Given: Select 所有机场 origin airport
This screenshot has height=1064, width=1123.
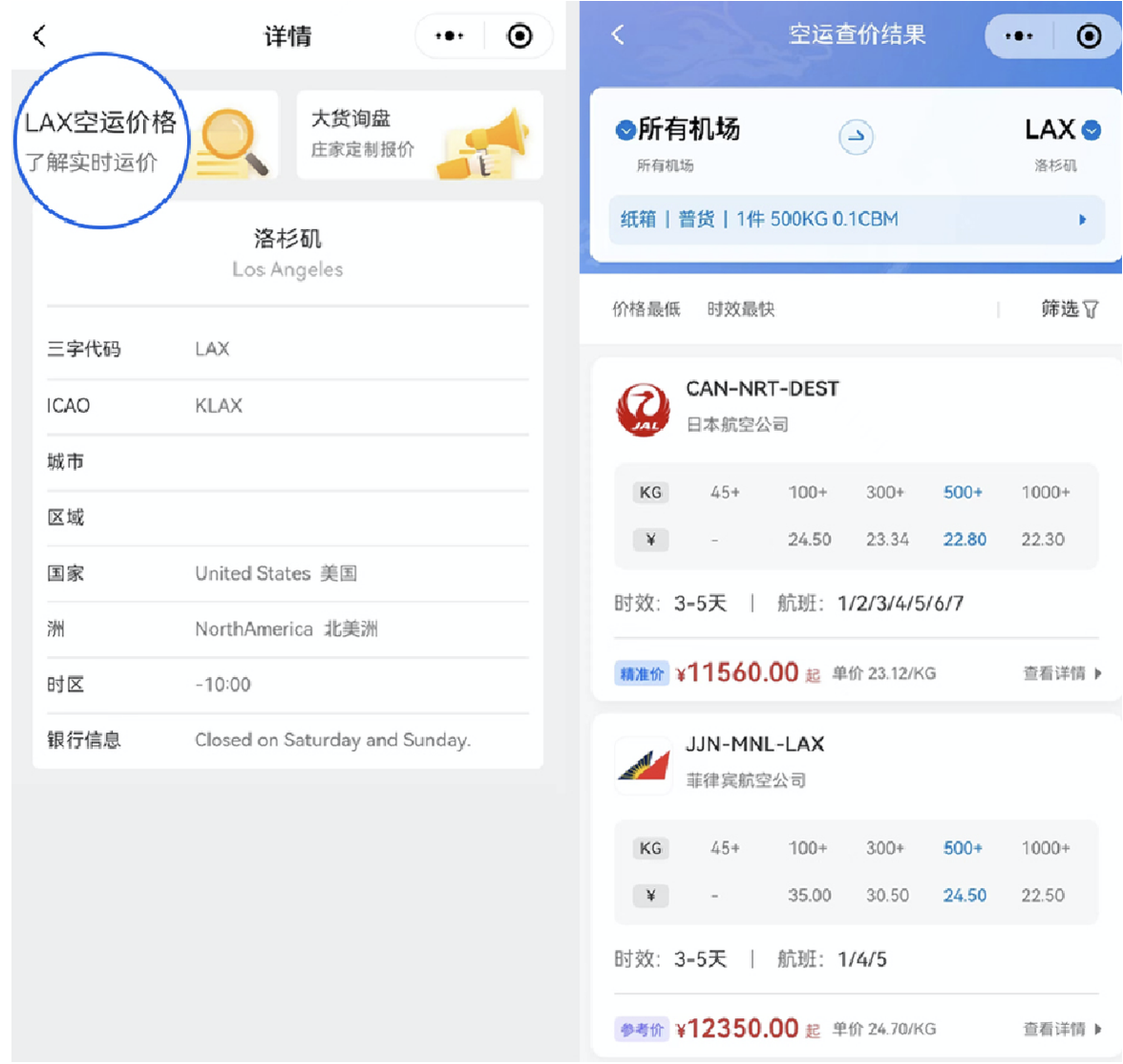Looking at the screenshot, I should tap(679, 130).
